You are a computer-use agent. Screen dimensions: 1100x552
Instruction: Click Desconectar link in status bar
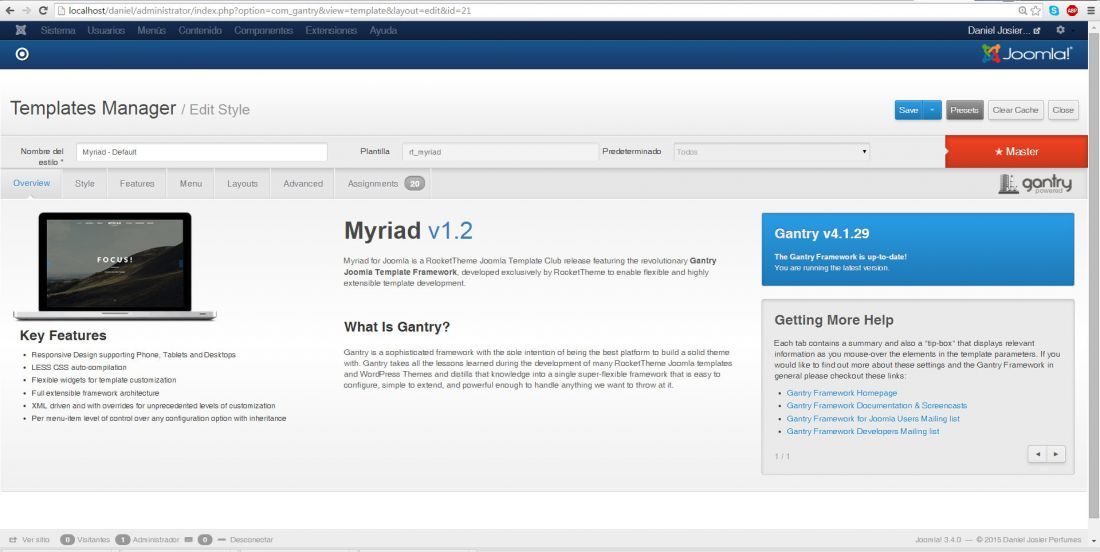[x=246, y=540]
